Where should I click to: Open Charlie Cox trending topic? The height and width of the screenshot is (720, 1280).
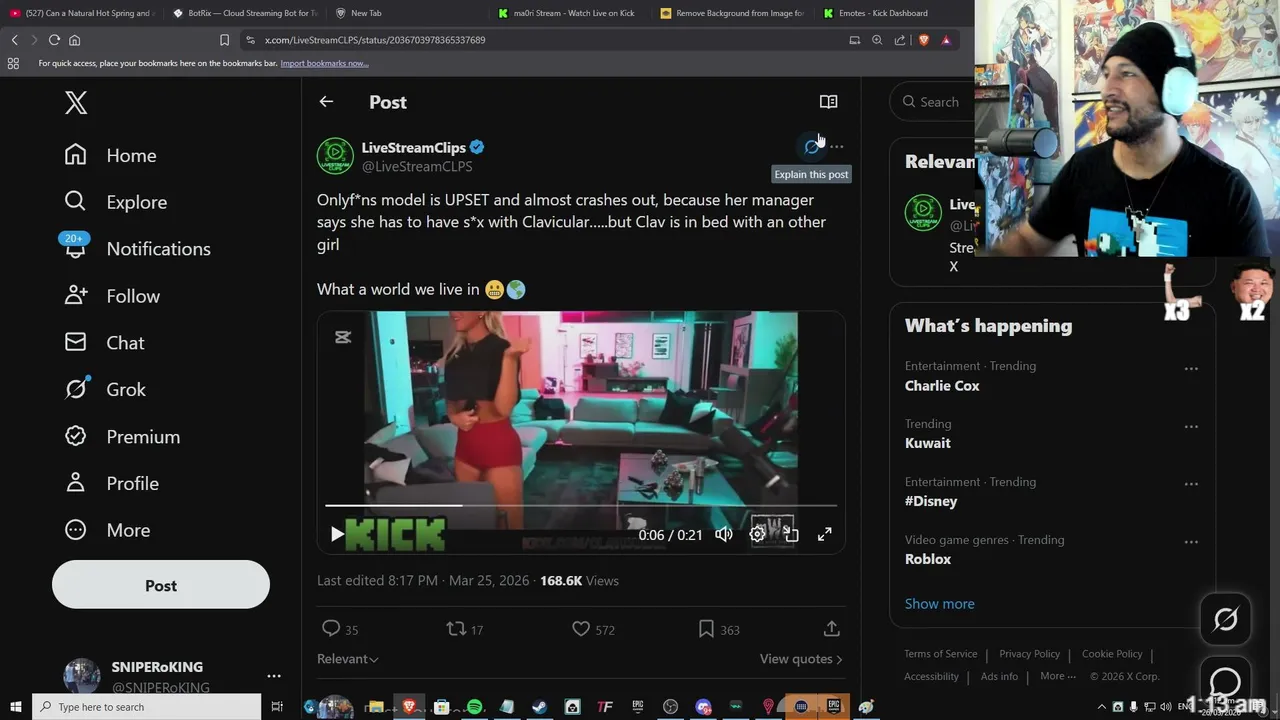(942, 385)
